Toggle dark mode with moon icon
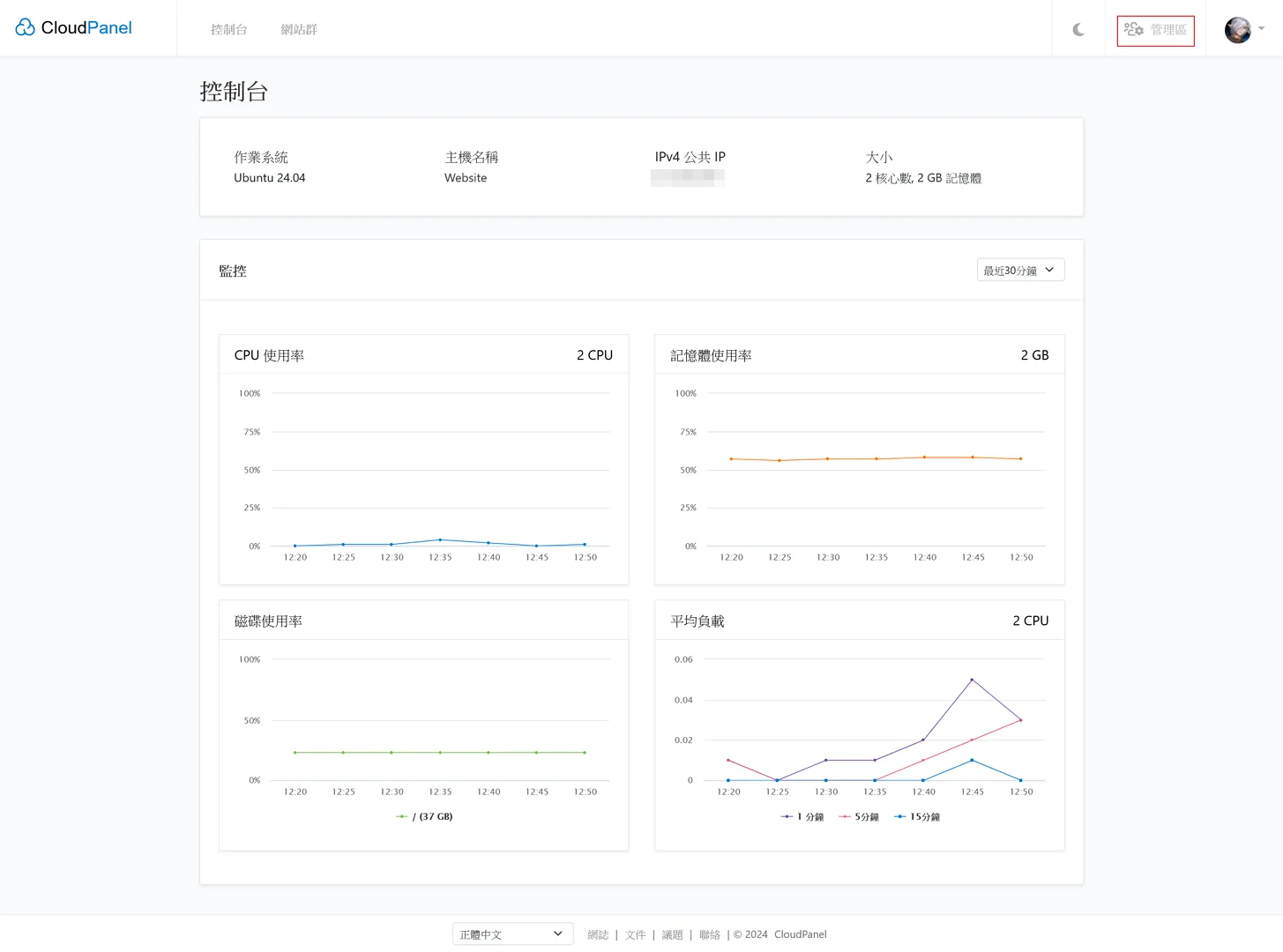 [1078, 30]
